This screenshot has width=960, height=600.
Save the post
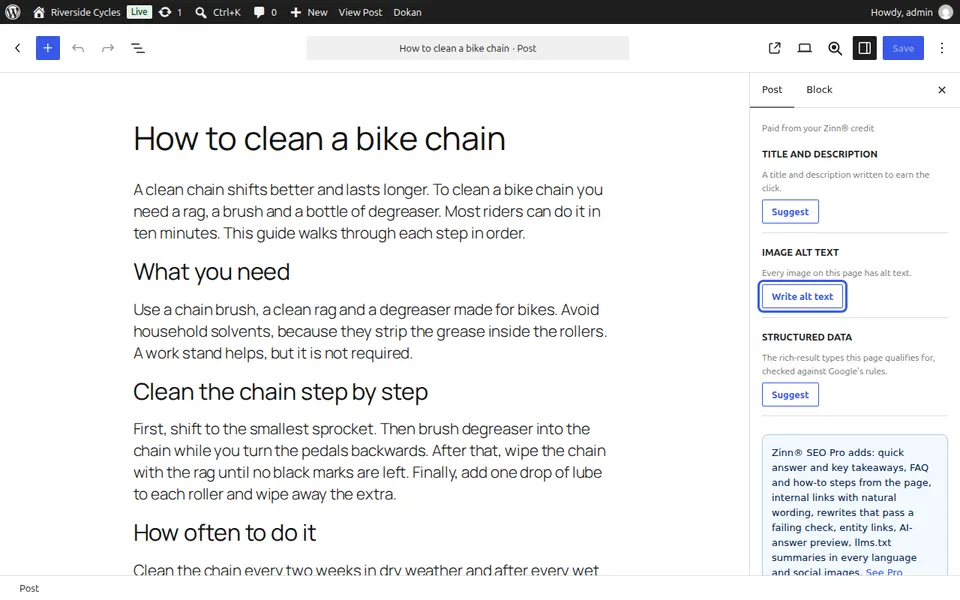tap(903, 48)
